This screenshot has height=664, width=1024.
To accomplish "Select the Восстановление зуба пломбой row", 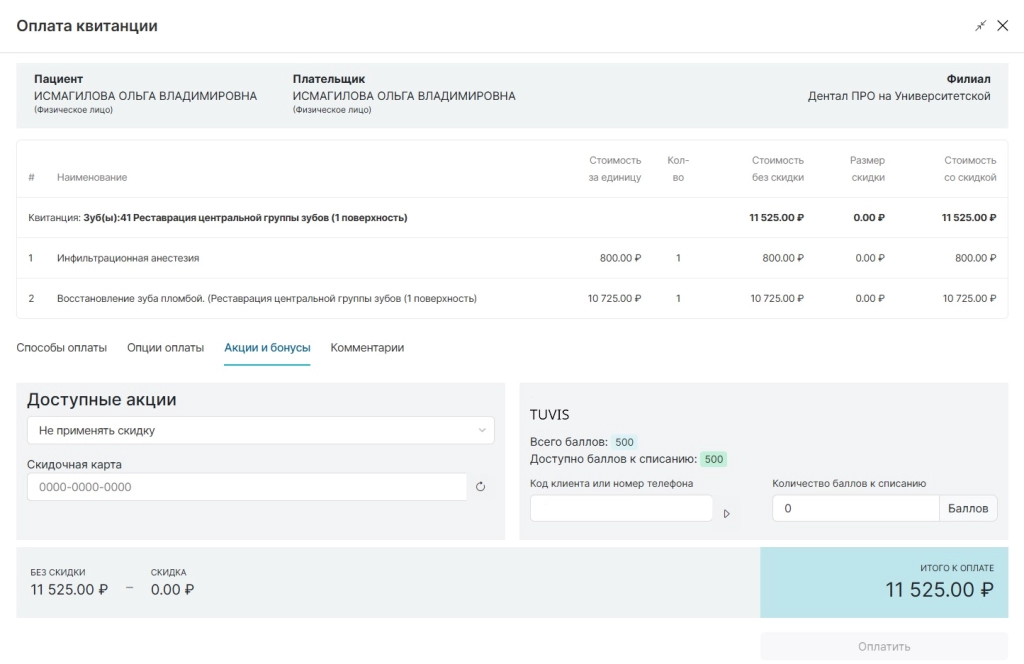I will click(x=512, y=298).
